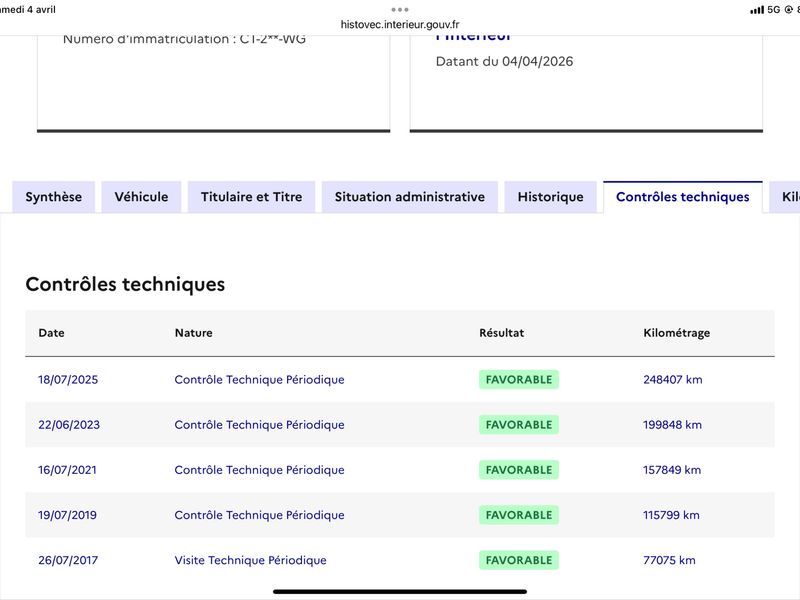Viewport: 800px width, 600px height.
Task: Tap the cellular signal bars icon
Action: click(x=756, y=10)
